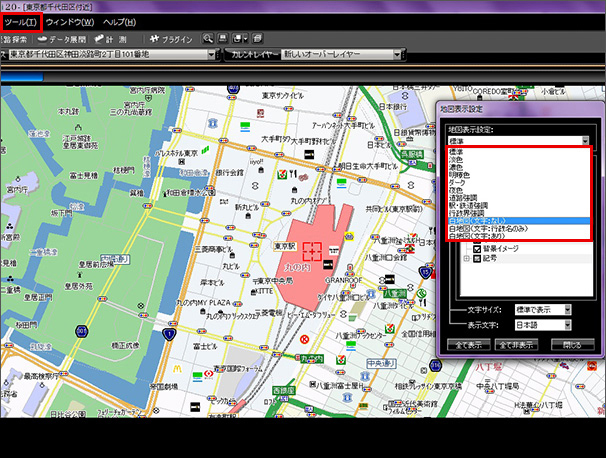Click the save disk icon in toolbar

coord(223,39)
